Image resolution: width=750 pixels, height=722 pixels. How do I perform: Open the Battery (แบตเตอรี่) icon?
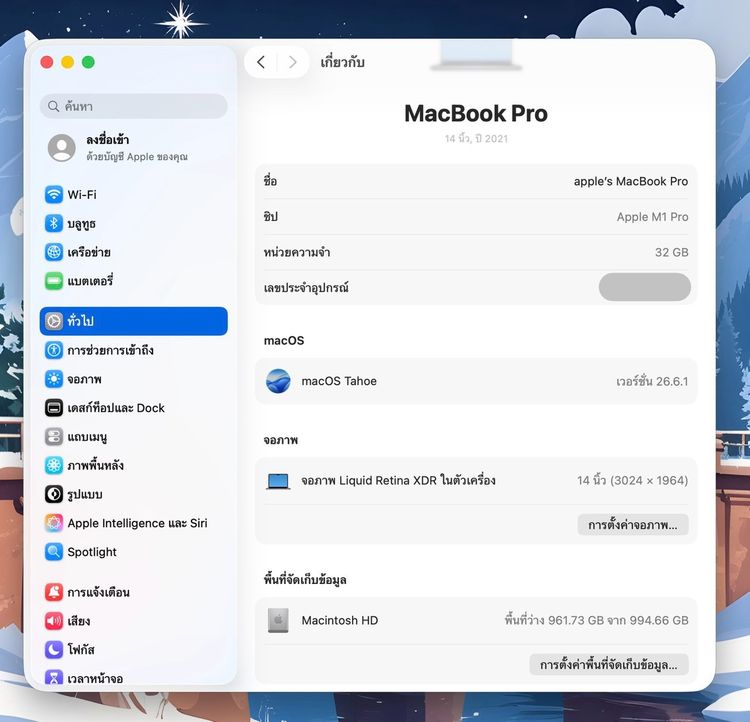54,281
